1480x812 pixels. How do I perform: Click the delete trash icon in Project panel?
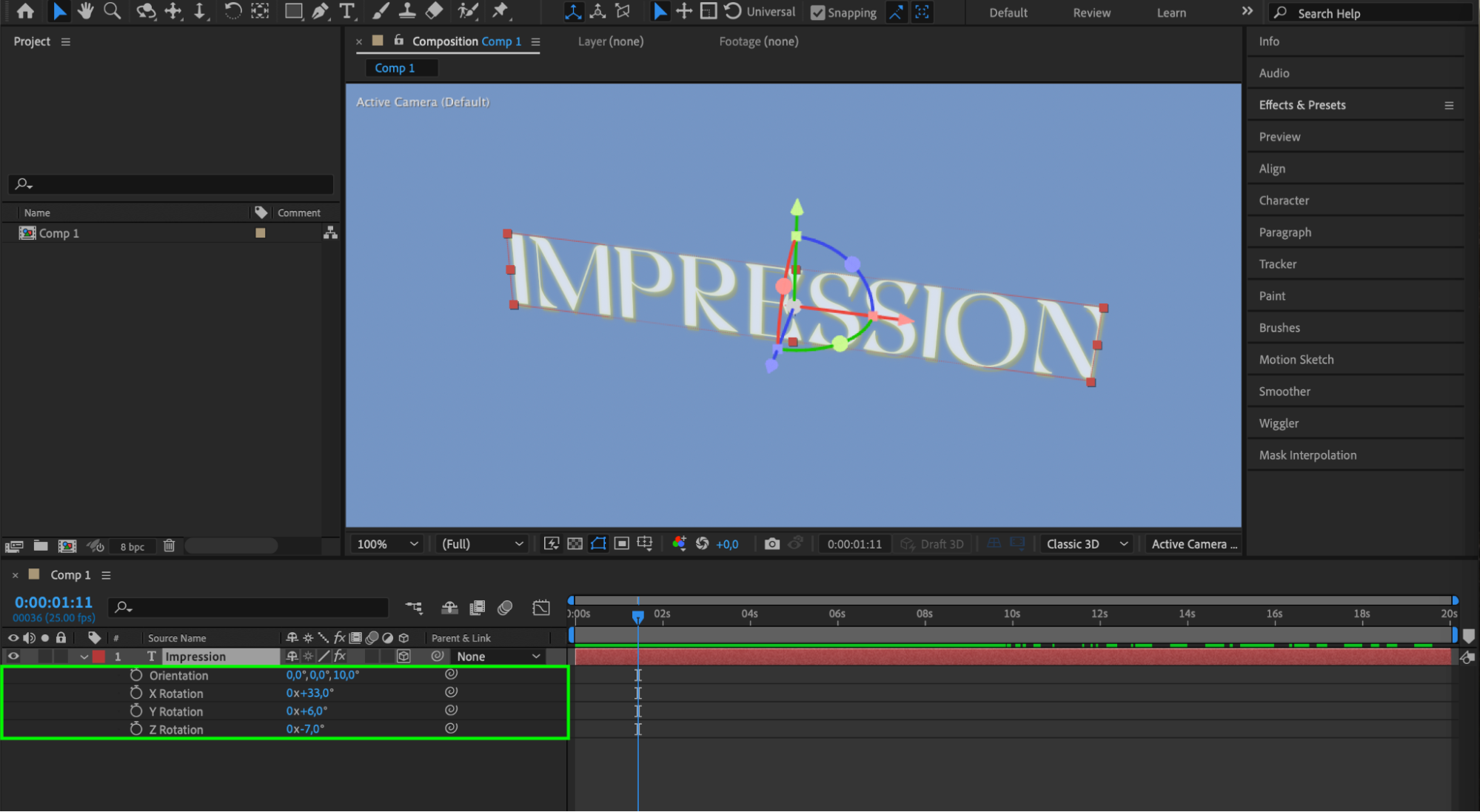tap(169, 546)
